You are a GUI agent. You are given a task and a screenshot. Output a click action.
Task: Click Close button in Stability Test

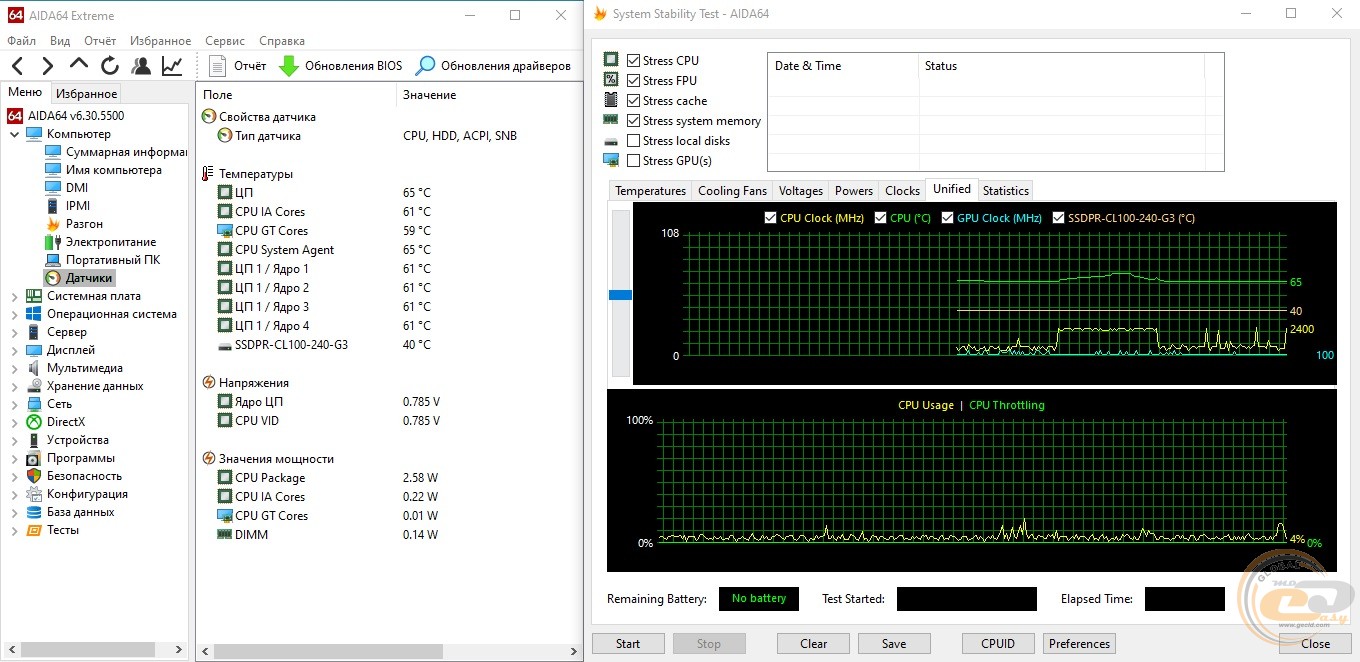coord(1315,644)
